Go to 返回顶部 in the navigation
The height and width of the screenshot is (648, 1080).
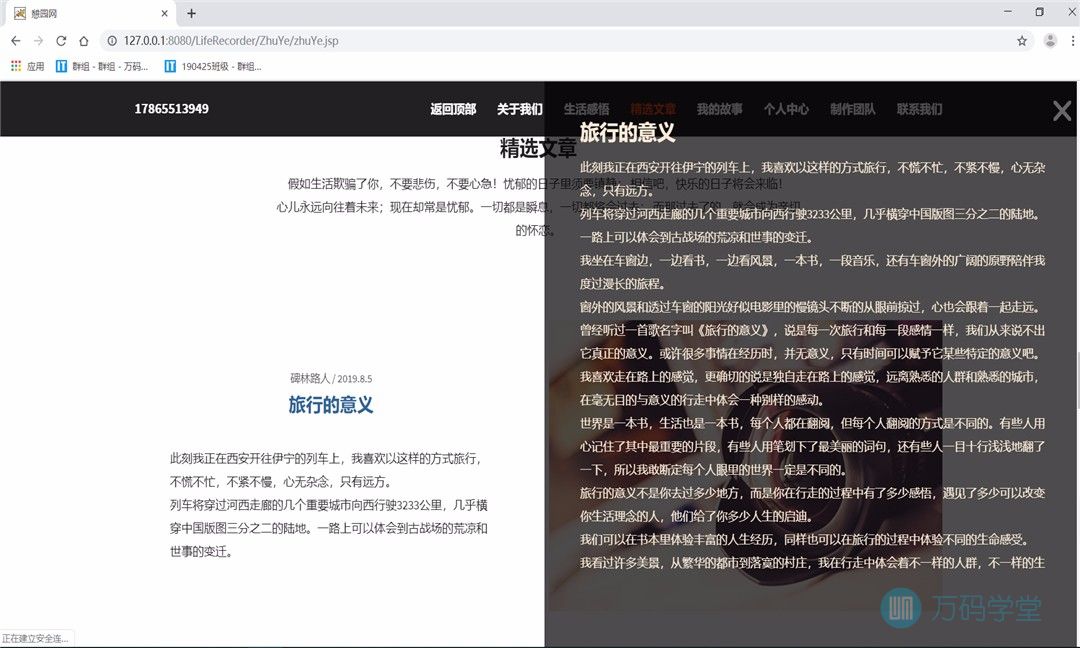453,109
